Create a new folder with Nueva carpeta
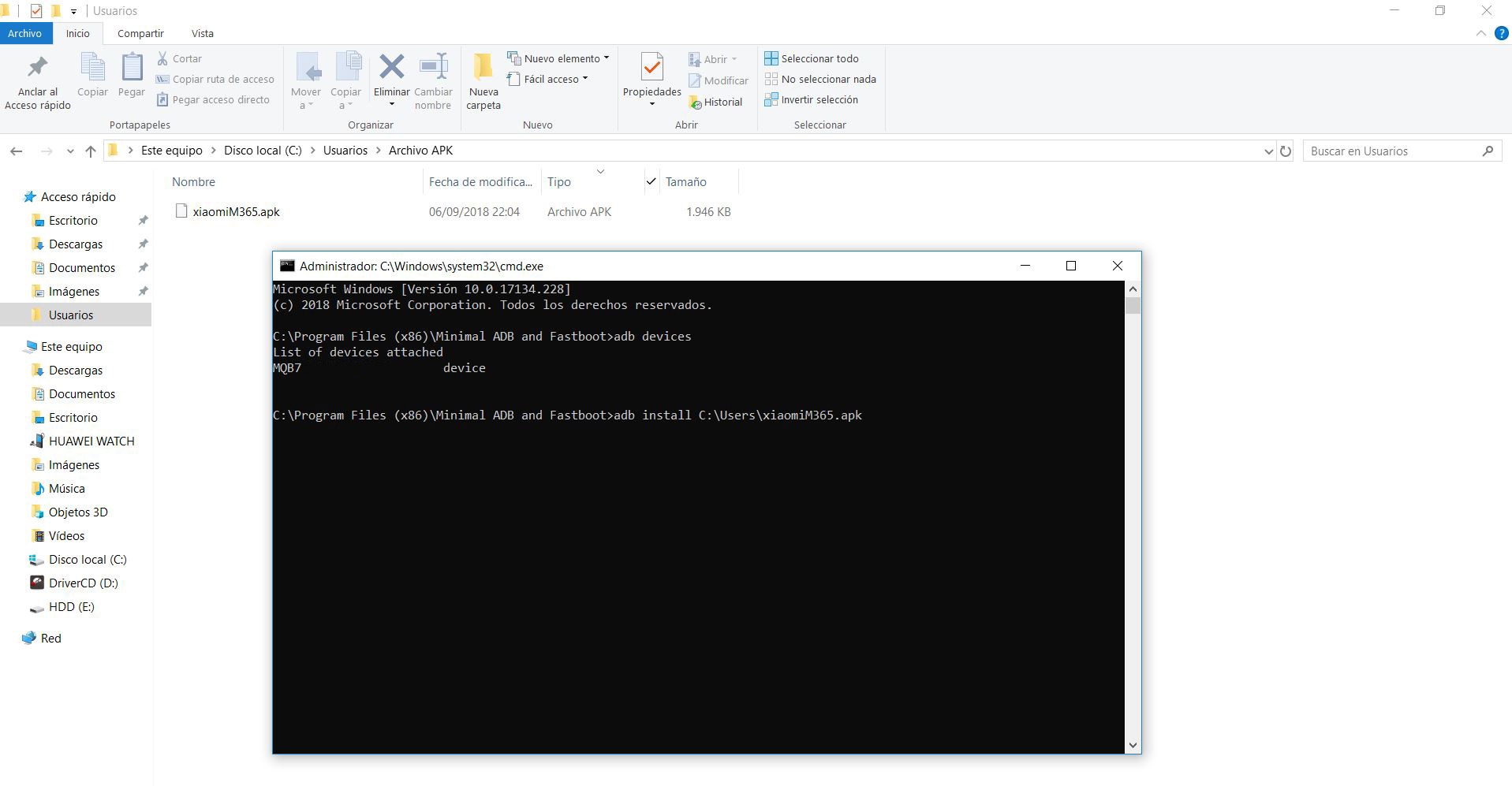 click(483, 81)
